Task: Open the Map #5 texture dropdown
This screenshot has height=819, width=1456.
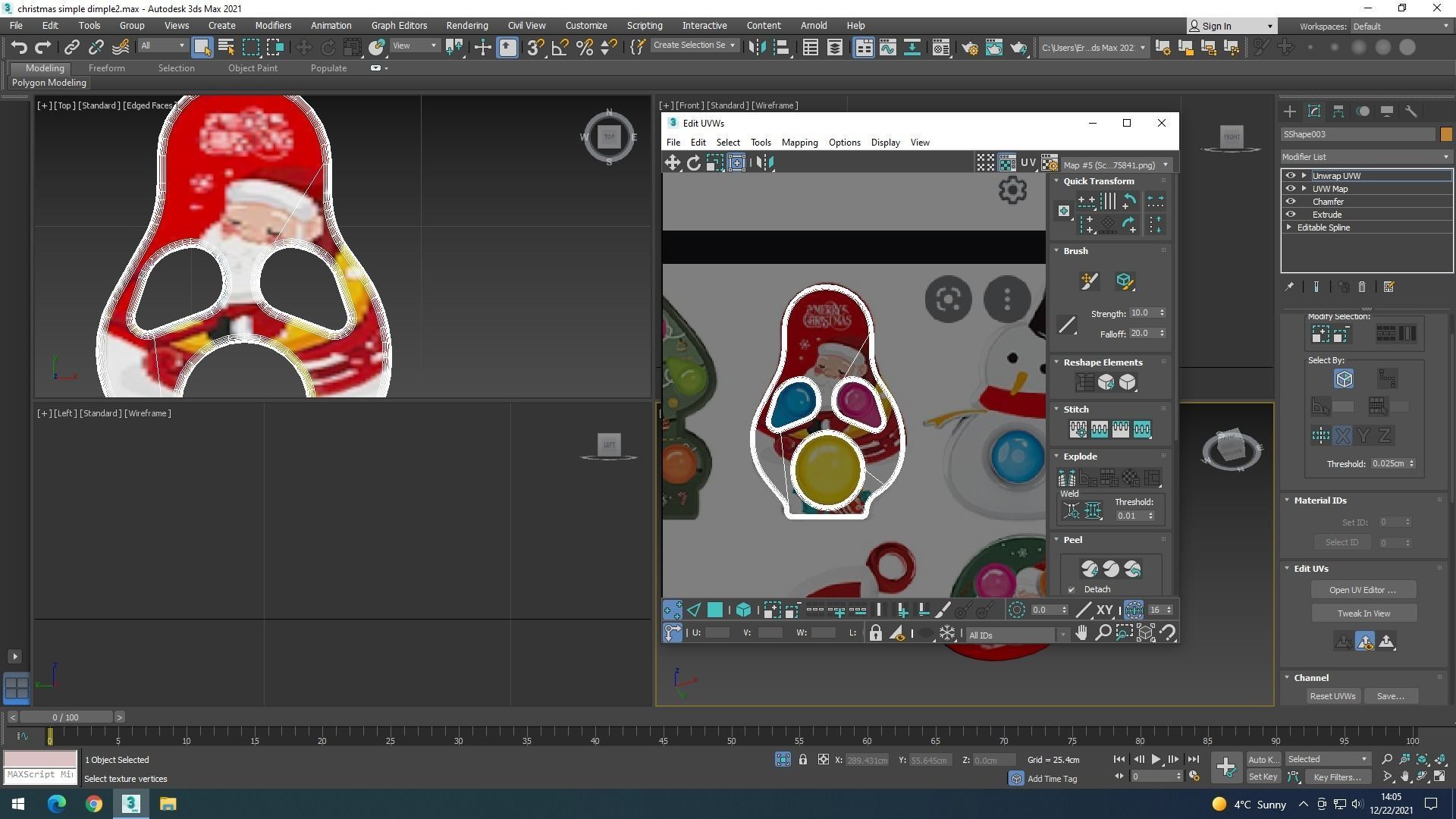Action: click(1116, 165)
